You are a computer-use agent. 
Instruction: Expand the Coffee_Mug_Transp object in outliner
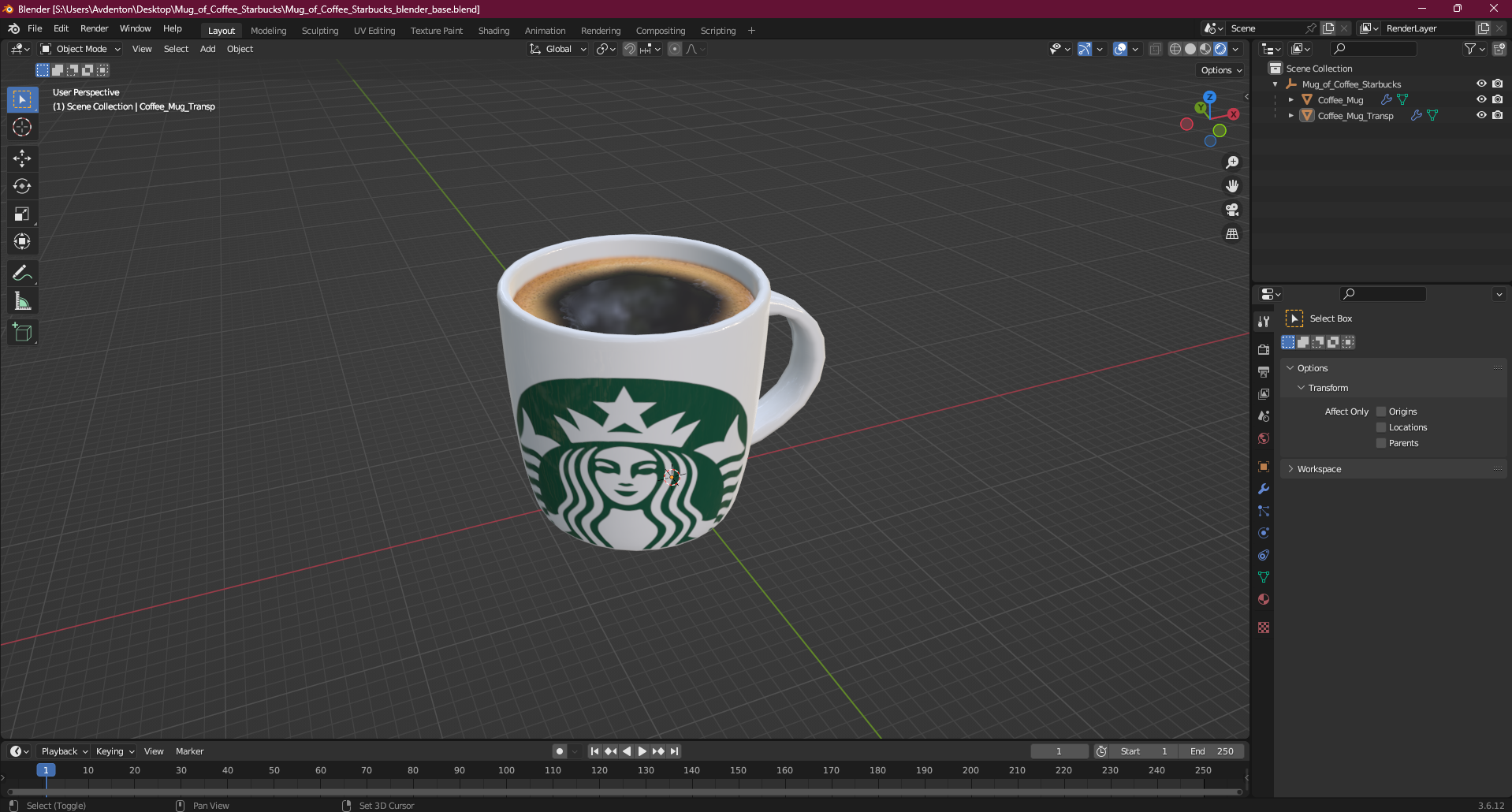click(x=1290, y=116)
